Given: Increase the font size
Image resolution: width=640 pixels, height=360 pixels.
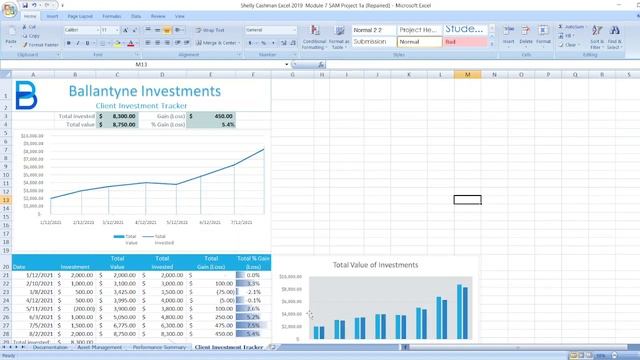Looking at the screenshot, I should tap(126, 30).
